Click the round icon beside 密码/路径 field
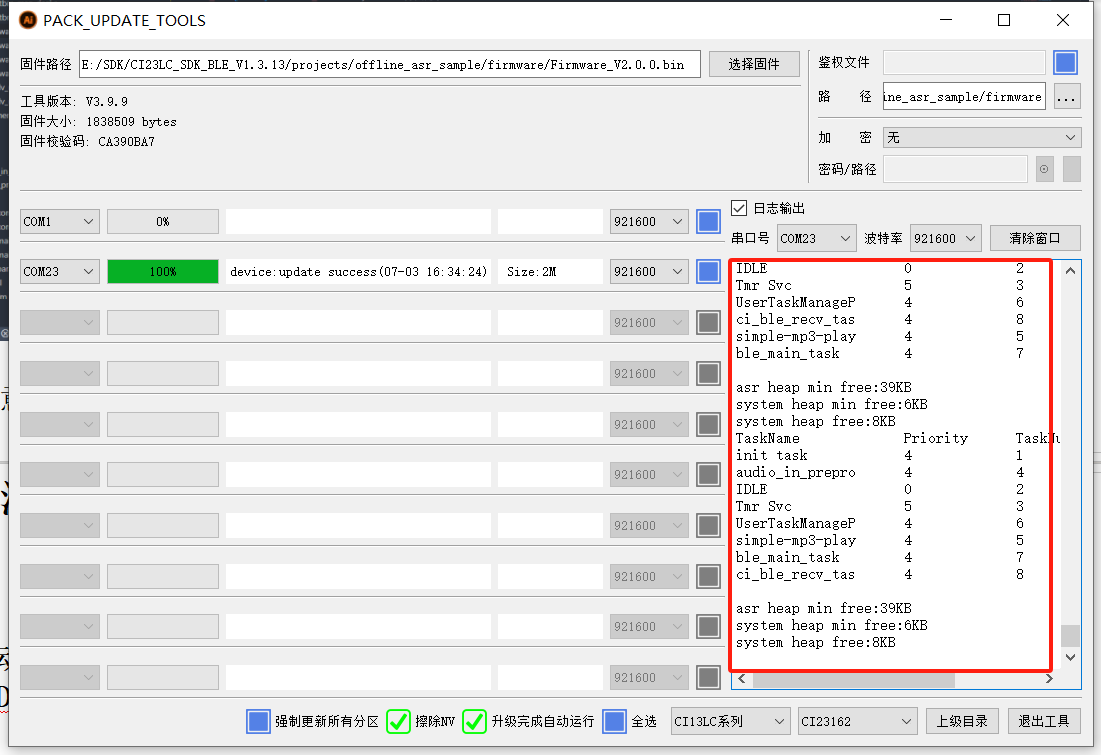Screen dimensions: 1101x755 point(1045,169)
